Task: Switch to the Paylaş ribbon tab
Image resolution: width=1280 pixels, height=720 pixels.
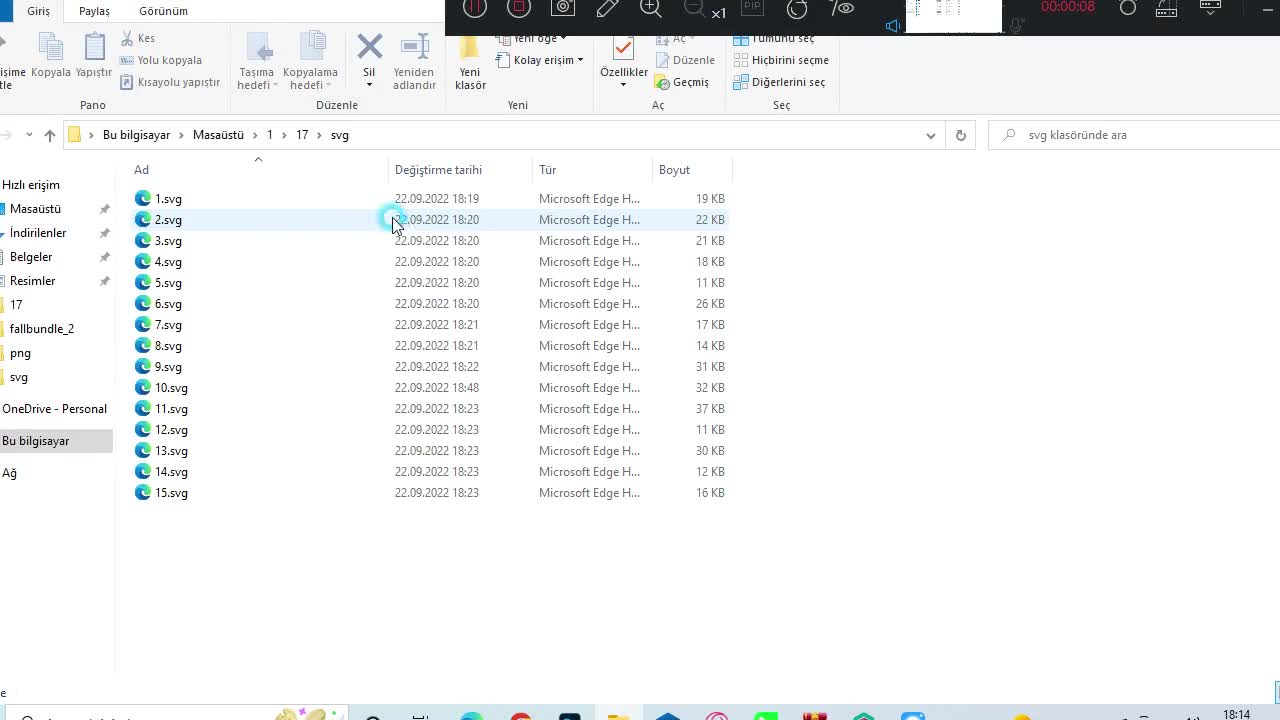Action: pos(94,11)
